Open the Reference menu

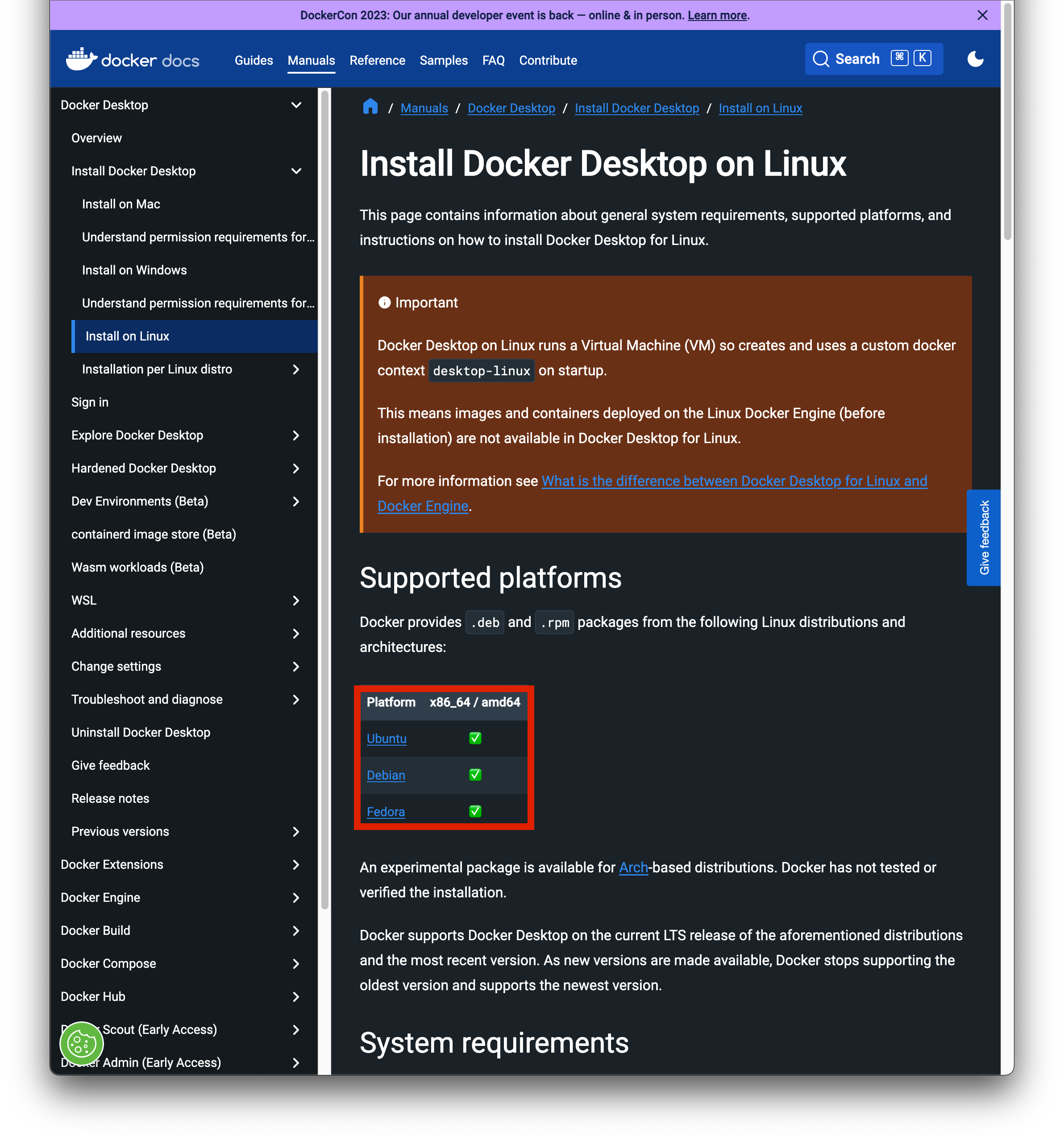tap(377, 60)
